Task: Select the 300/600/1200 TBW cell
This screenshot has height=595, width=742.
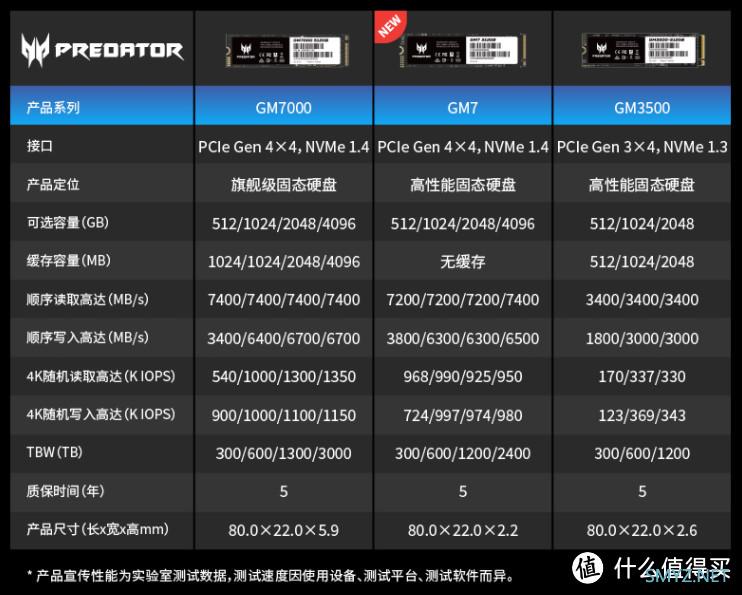Action: pyautogui.click(x=642, y=453)
